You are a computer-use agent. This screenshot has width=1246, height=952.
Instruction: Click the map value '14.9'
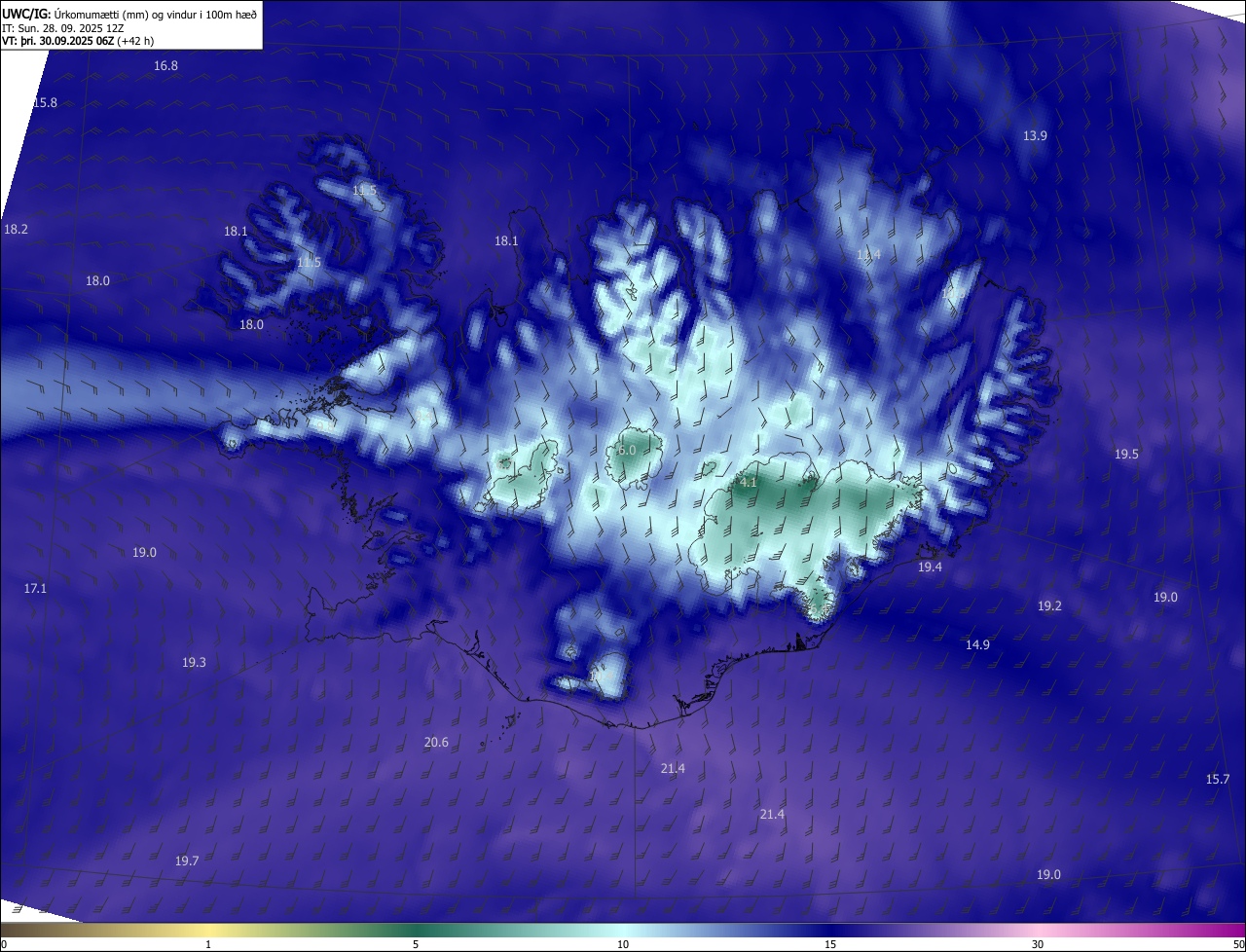[978, 645]
